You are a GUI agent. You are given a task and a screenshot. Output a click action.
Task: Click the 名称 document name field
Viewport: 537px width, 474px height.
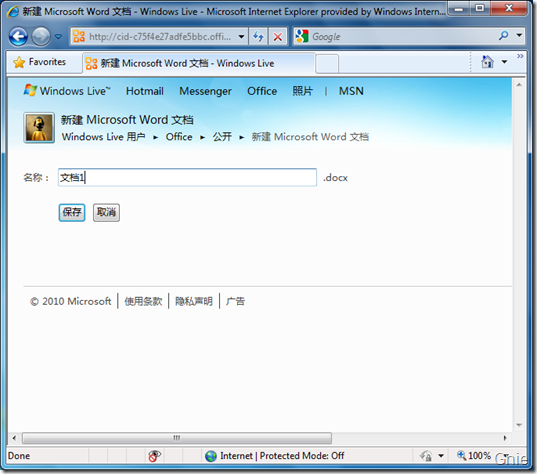(x=187, y=177)
